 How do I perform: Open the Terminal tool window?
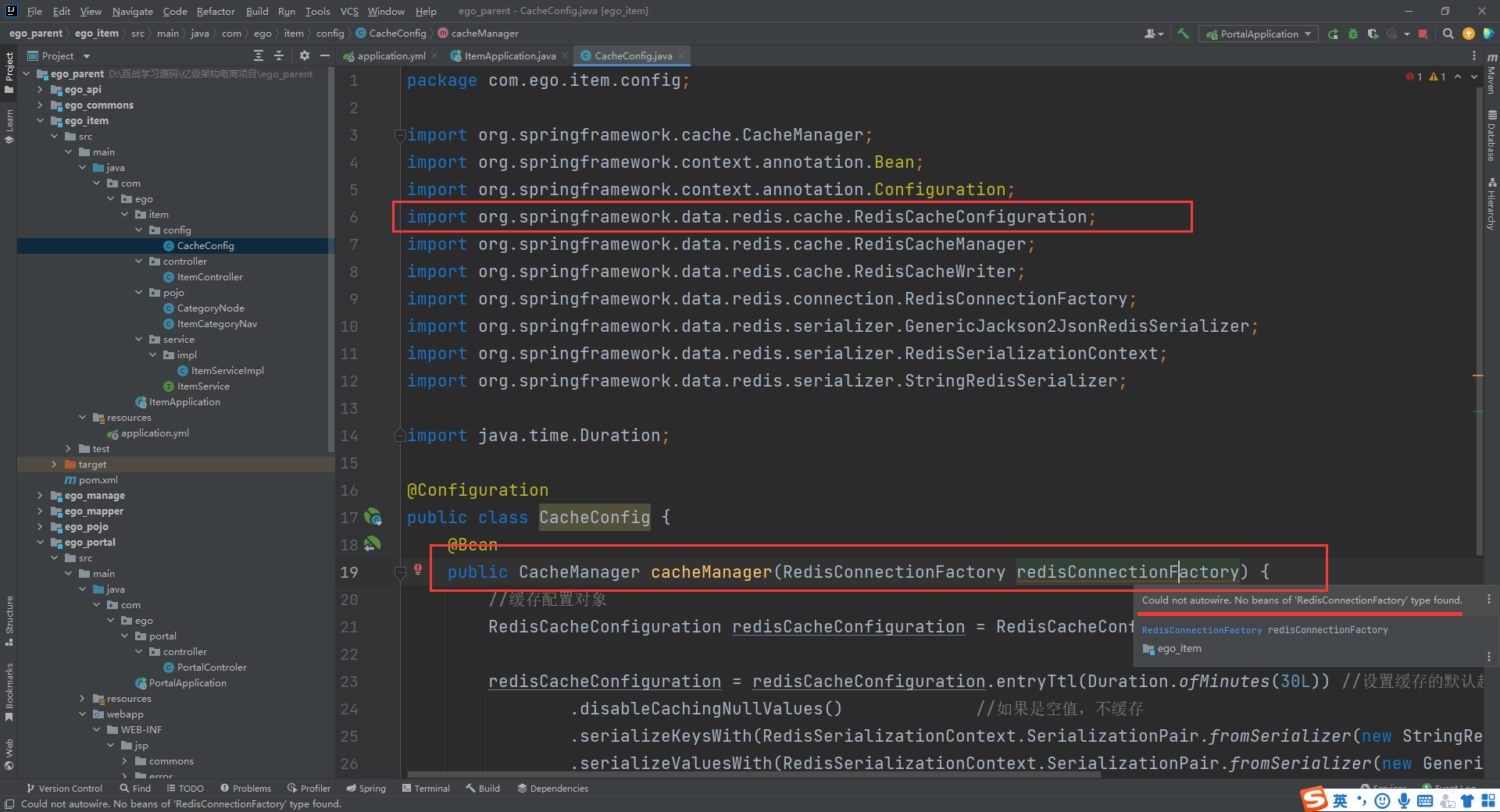[426, 788]
